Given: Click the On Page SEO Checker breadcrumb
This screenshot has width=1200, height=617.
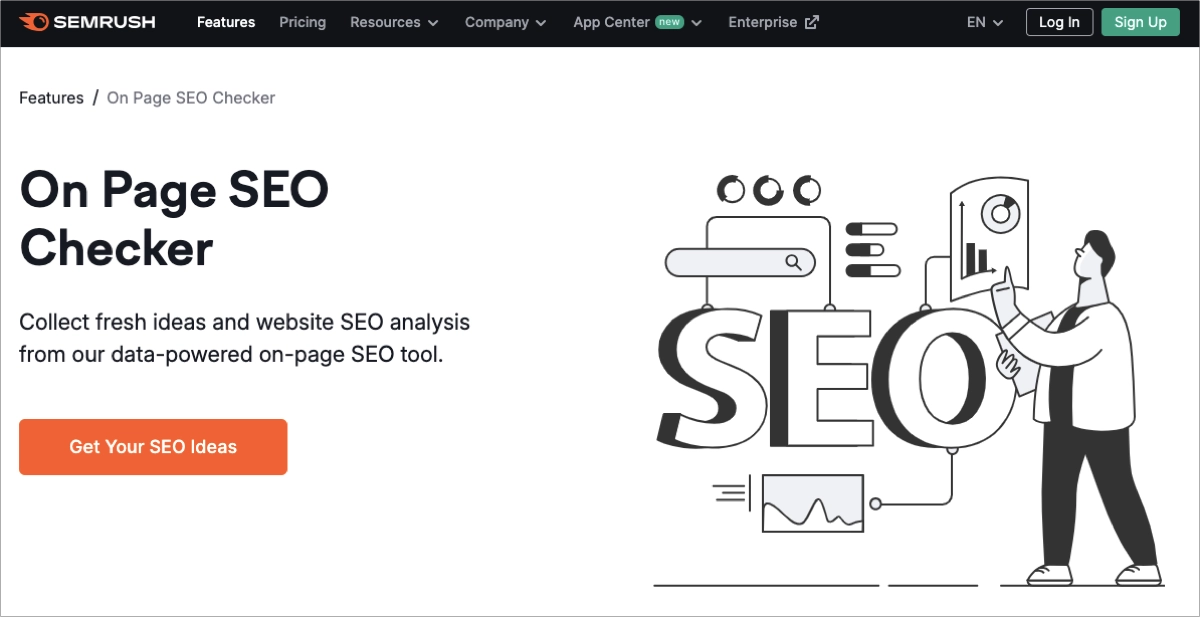Looking at the screenshot, I should click(190, 97).
